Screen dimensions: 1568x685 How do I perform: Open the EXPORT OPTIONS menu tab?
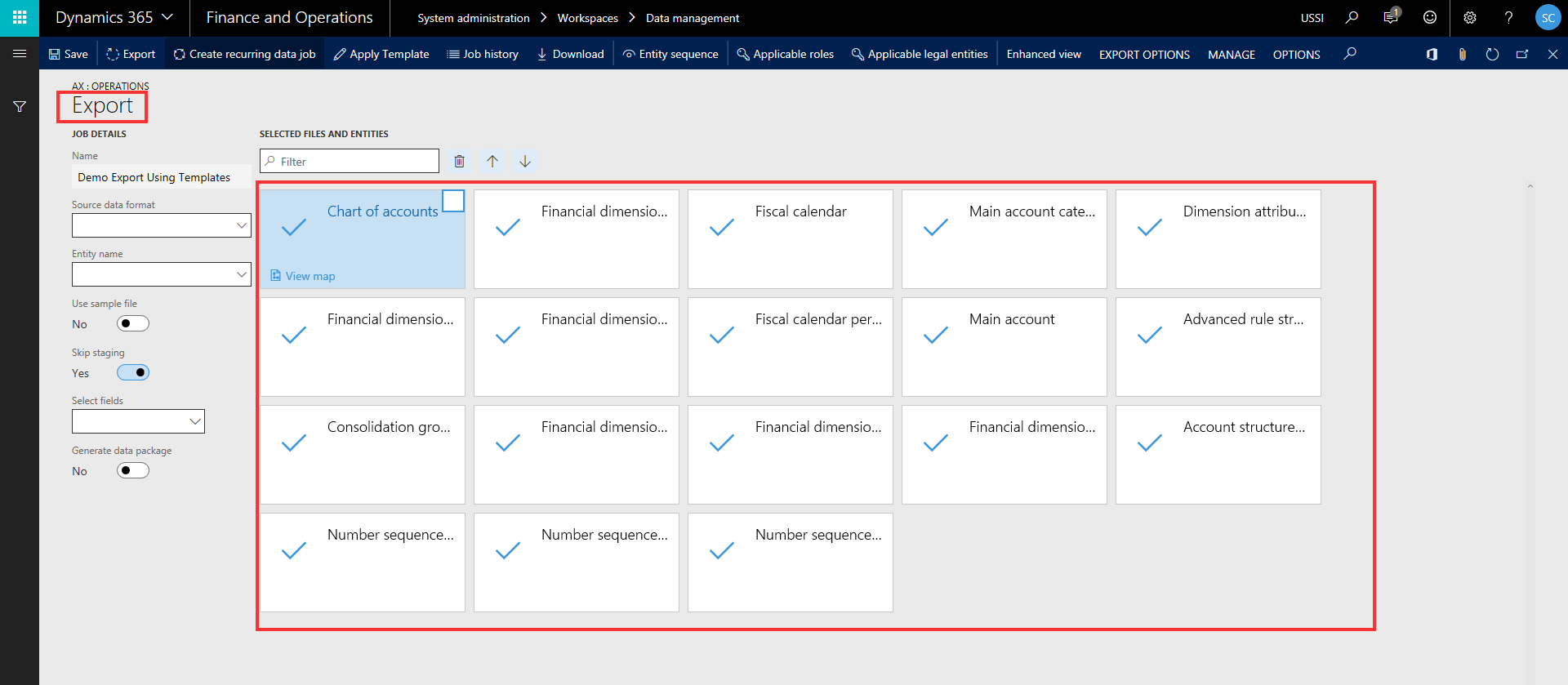point(1144,55)
